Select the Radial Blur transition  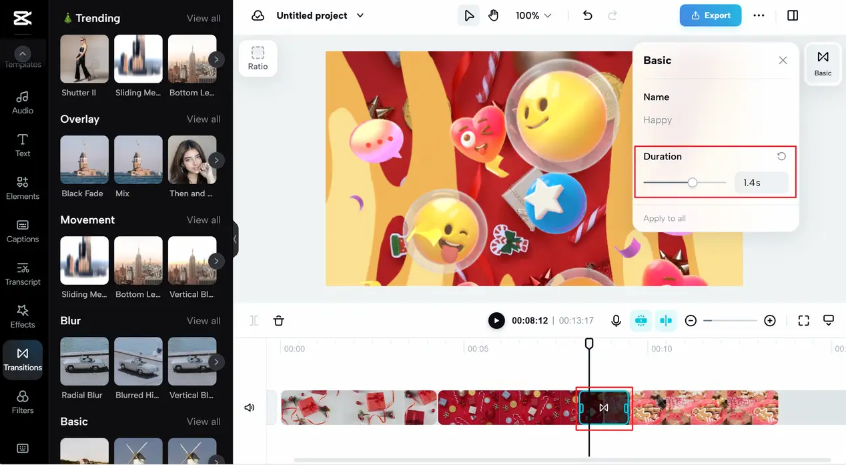point(84,361)
